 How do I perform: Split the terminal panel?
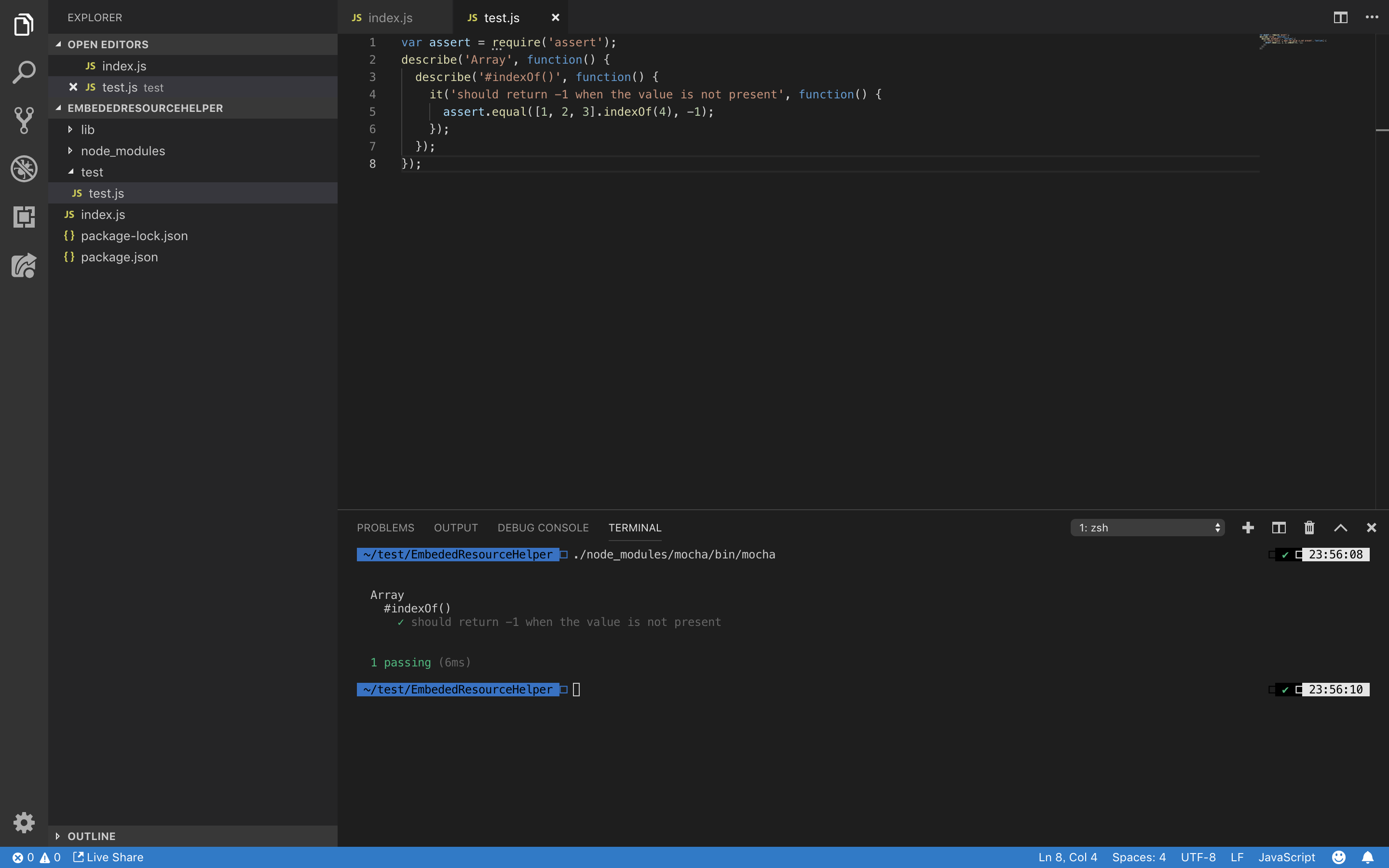1279,528
